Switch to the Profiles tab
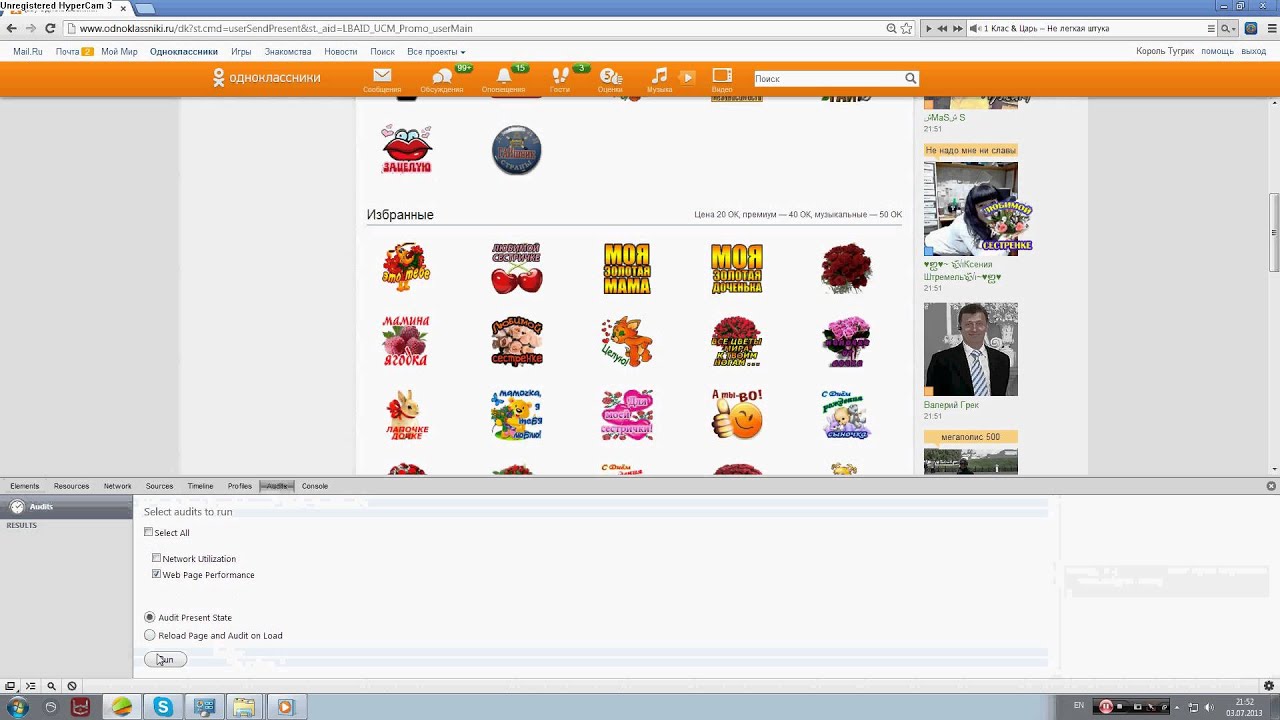Screen dimensions: 1280x720 (x=239, y=486)
